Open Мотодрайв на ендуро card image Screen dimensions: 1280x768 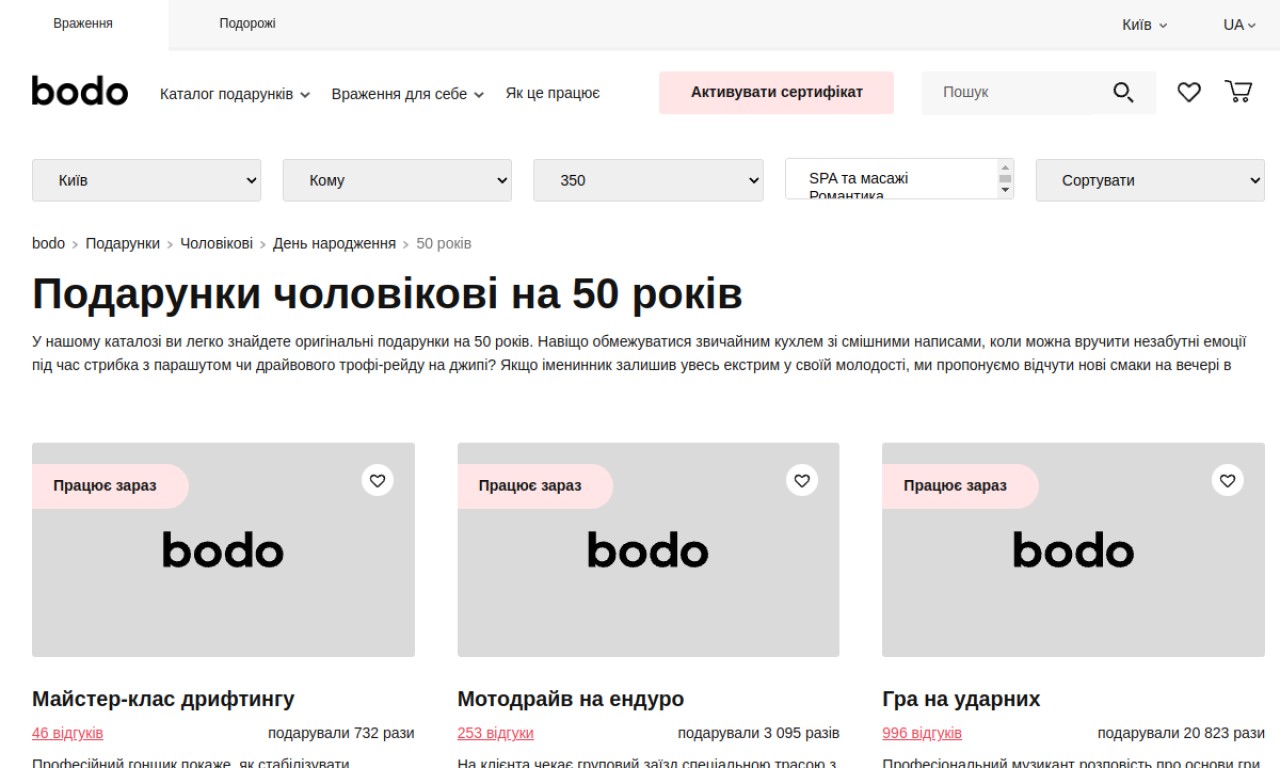point(648,550)
